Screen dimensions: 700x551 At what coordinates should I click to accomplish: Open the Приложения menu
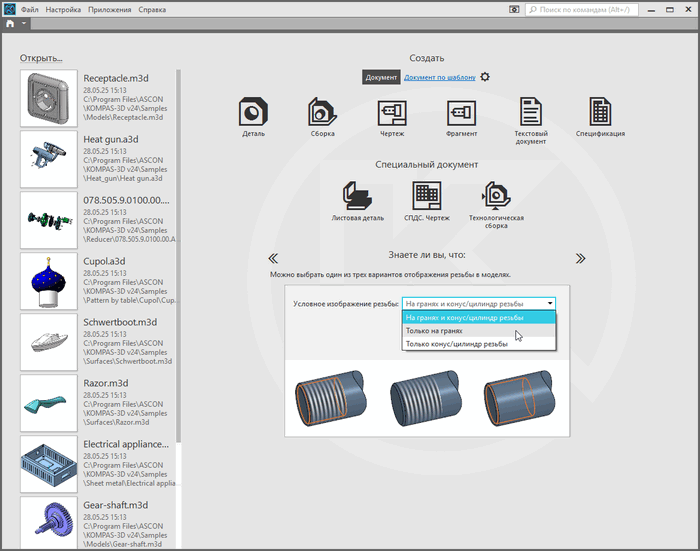click(108, 9)
